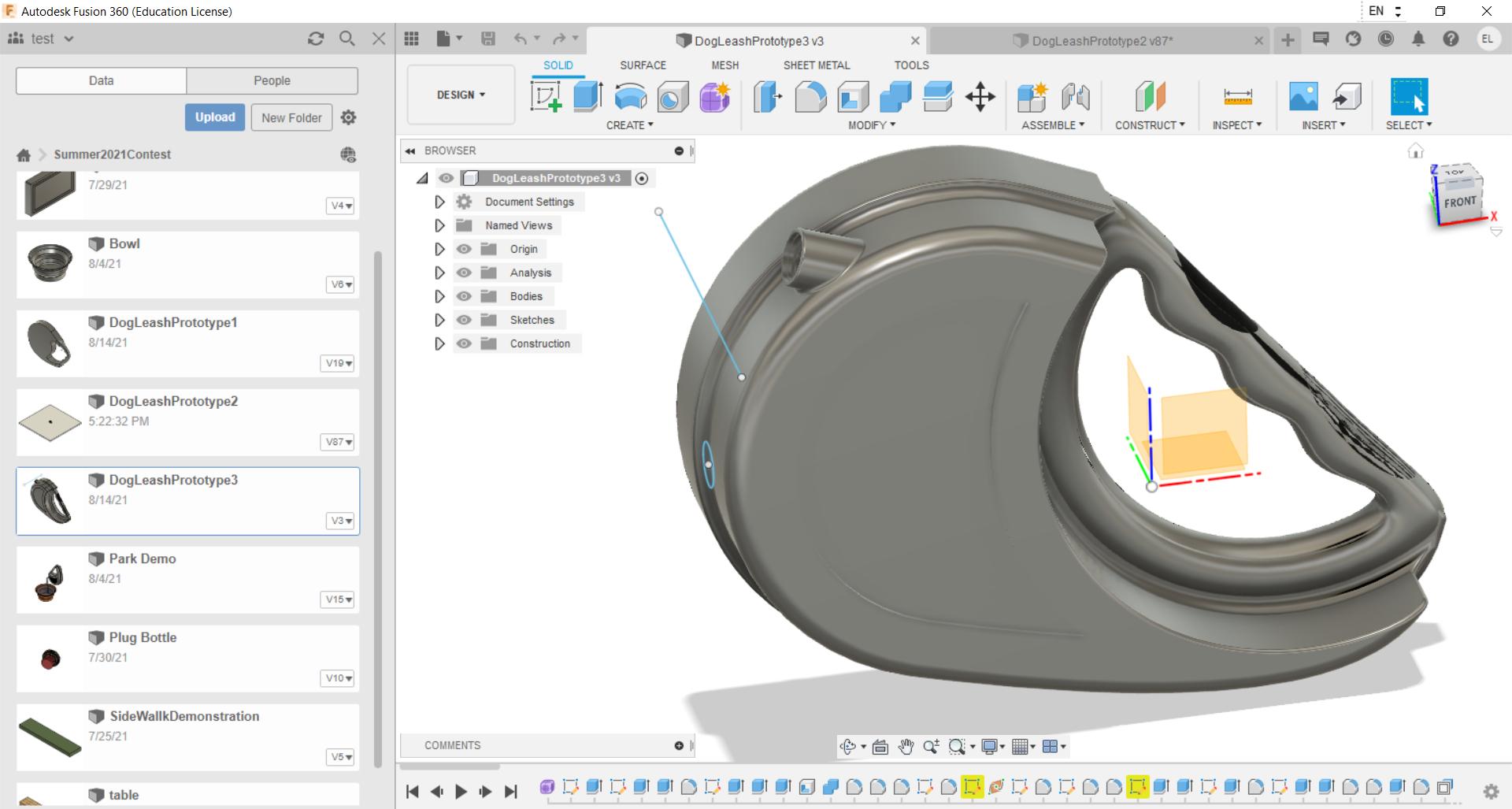Open the Summer2021Contest breadcrumb folder
The height and width of the screenshot is (809, 1512).
coord(112,154)
